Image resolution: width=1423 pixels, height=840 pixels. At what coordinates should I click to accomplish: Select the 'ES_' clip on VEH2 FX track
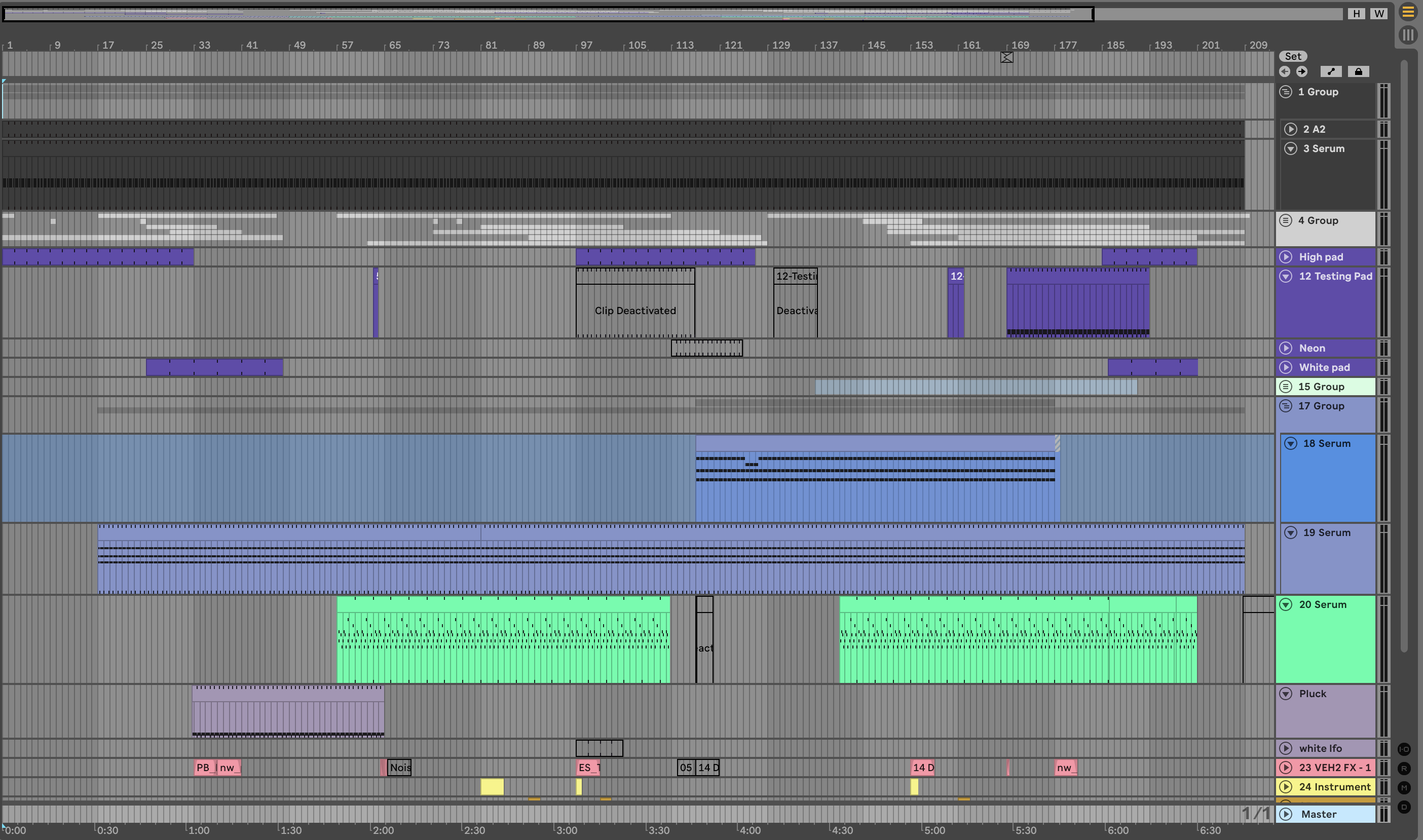pos(588,768)
